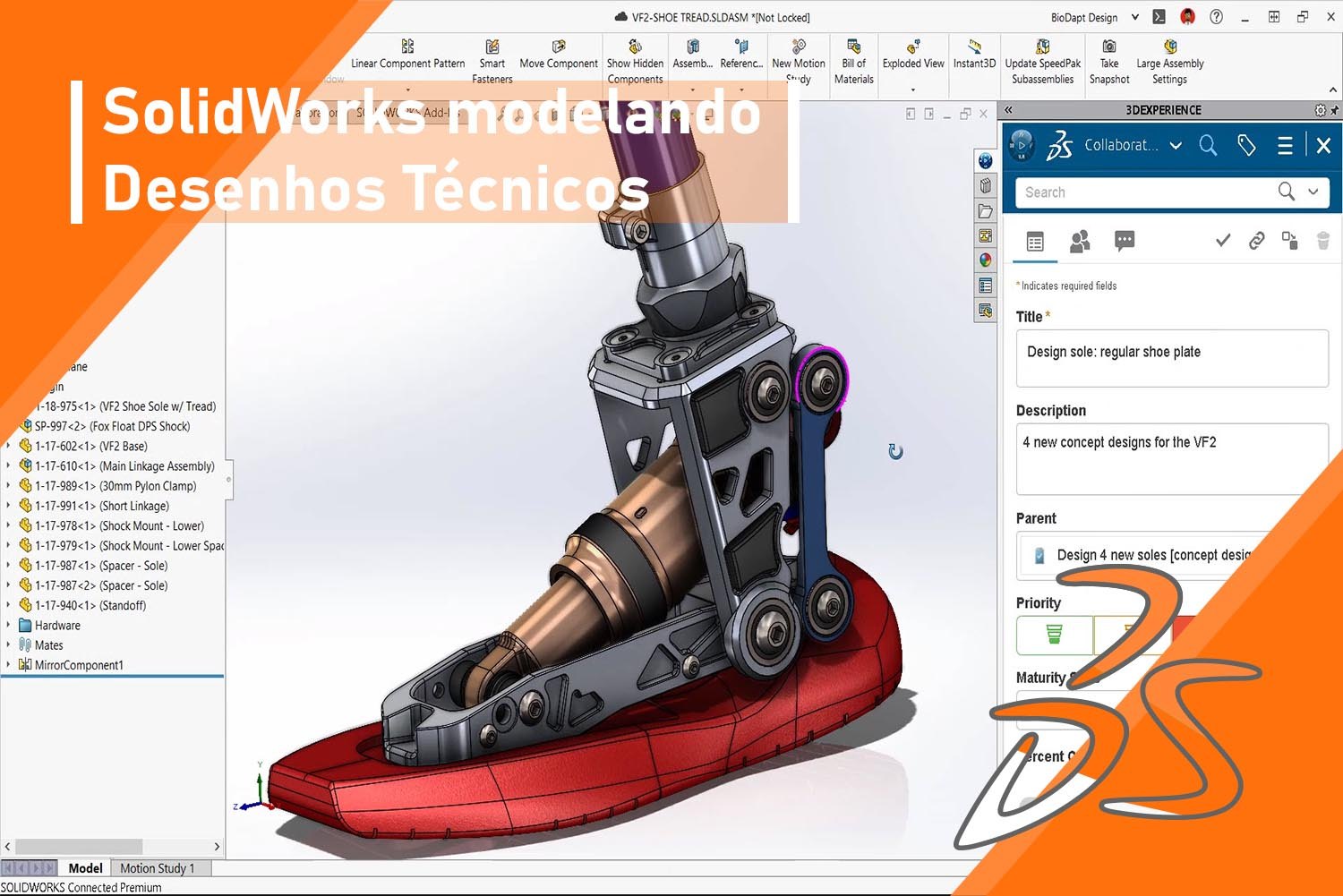
Task: Toggle Instant3D mode
Action: pos(974,55)
